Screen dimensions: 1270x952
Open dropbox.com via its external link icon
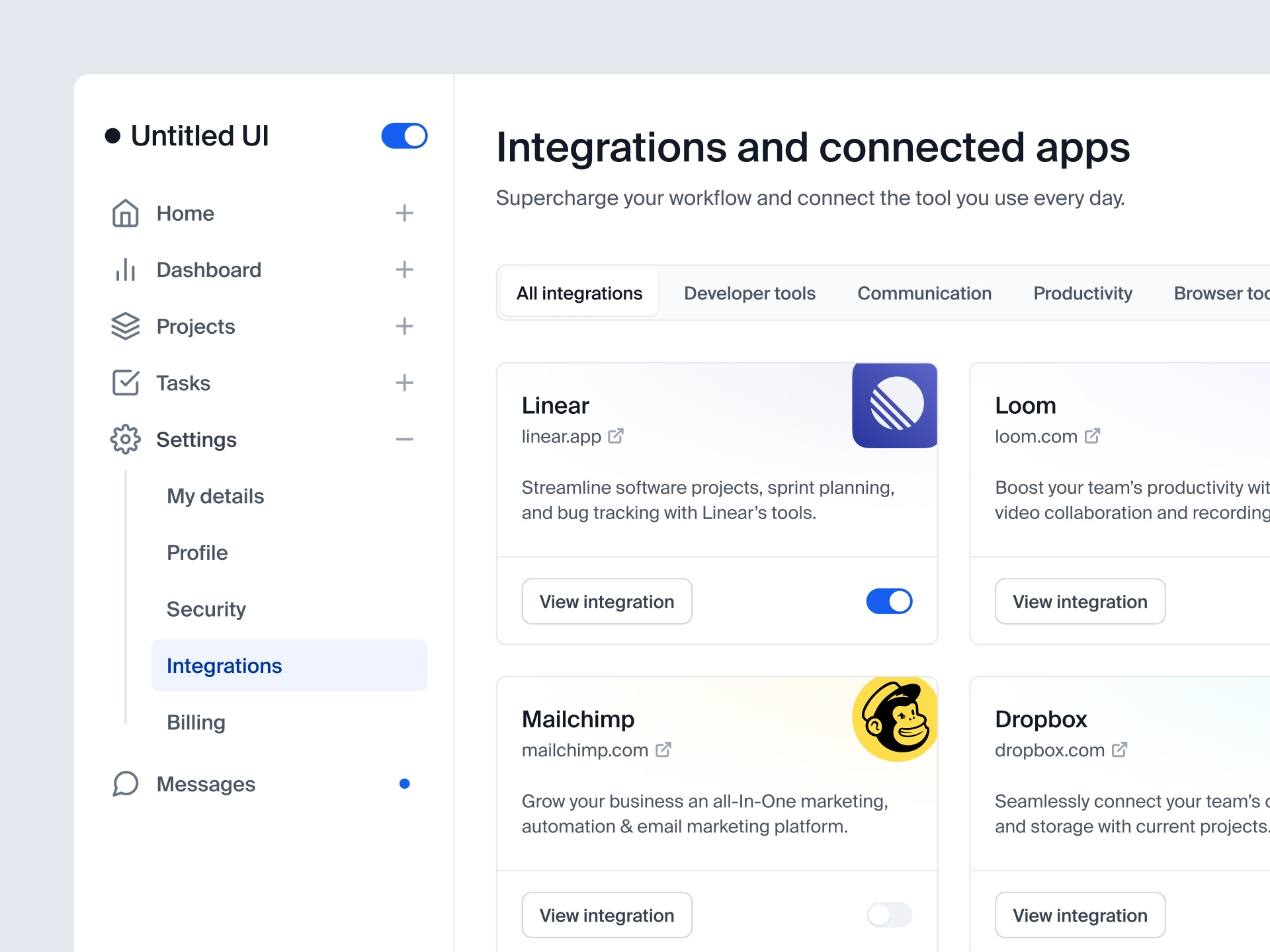point(1119,750)
